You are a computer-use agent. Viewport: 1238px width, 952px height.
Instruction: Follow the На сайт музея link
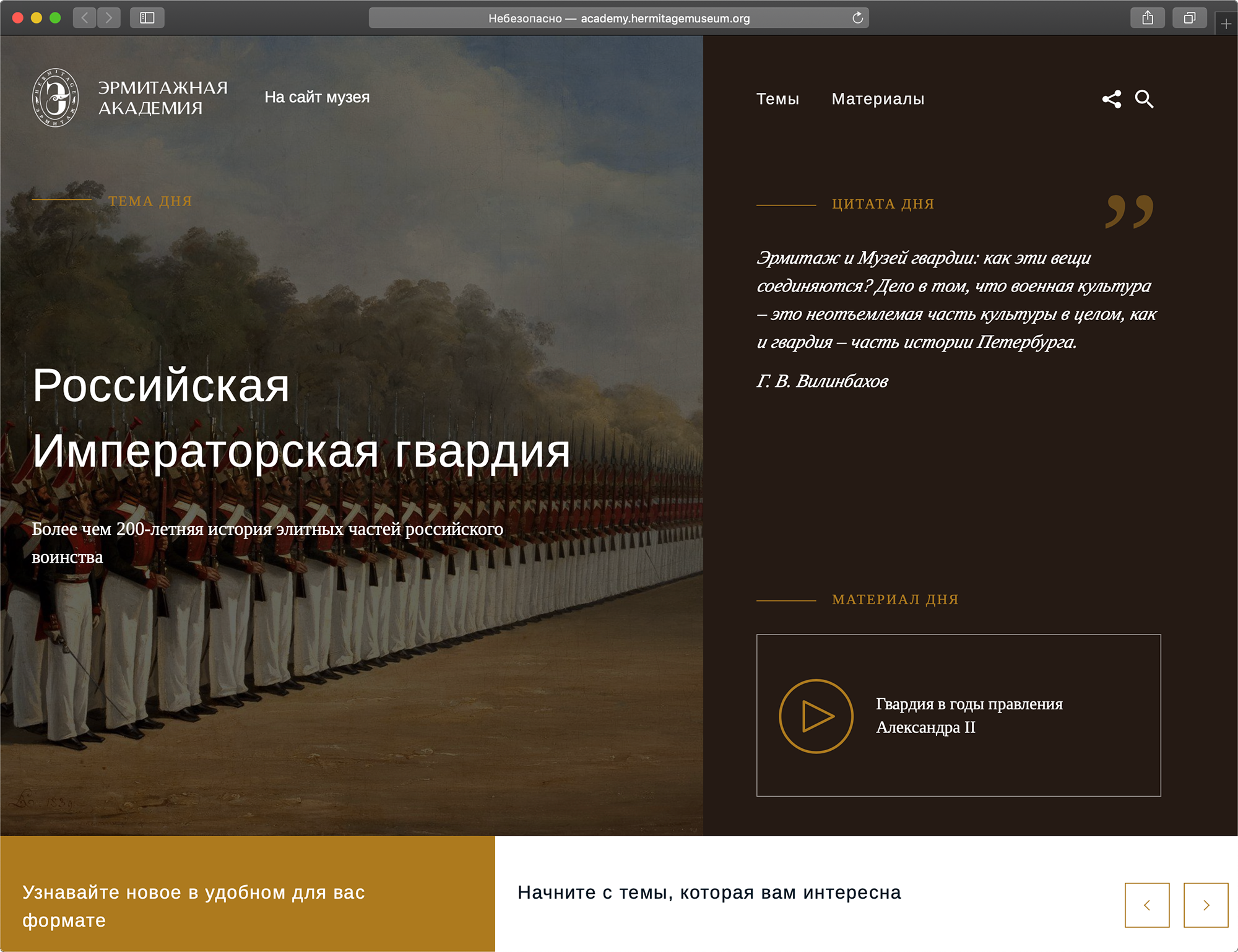click(317, 97)
